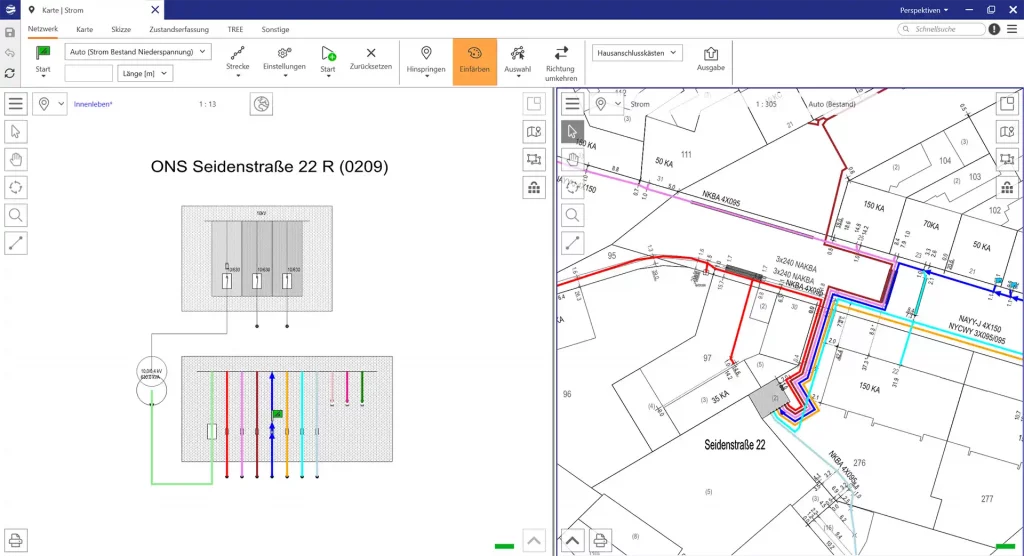Viewport: 1024px width, 556px height.
Task: Activate the Einfärben coloring tool
Action: click(x=474, y=61)
